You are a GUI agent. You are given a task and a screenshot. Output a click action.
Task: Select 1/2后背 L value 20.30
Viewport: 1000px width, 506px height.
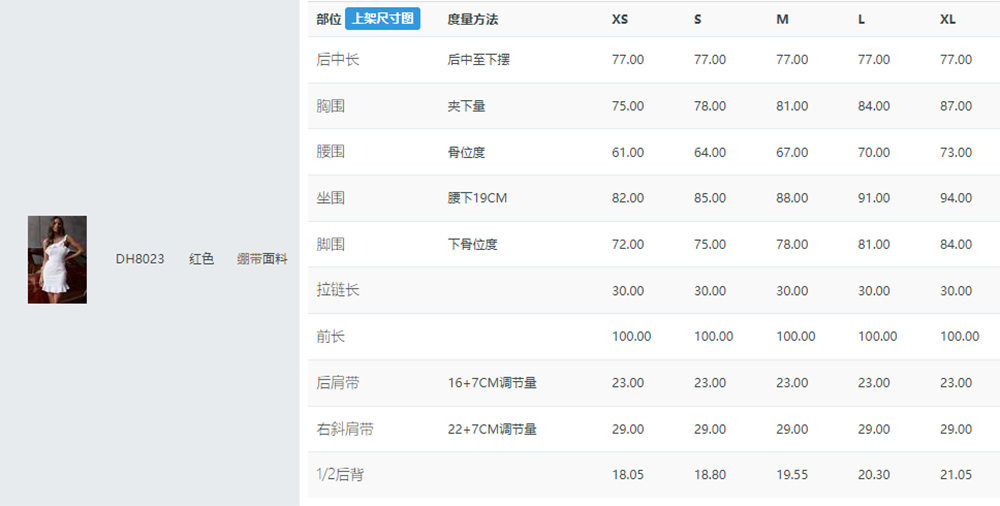pos(874,475)
